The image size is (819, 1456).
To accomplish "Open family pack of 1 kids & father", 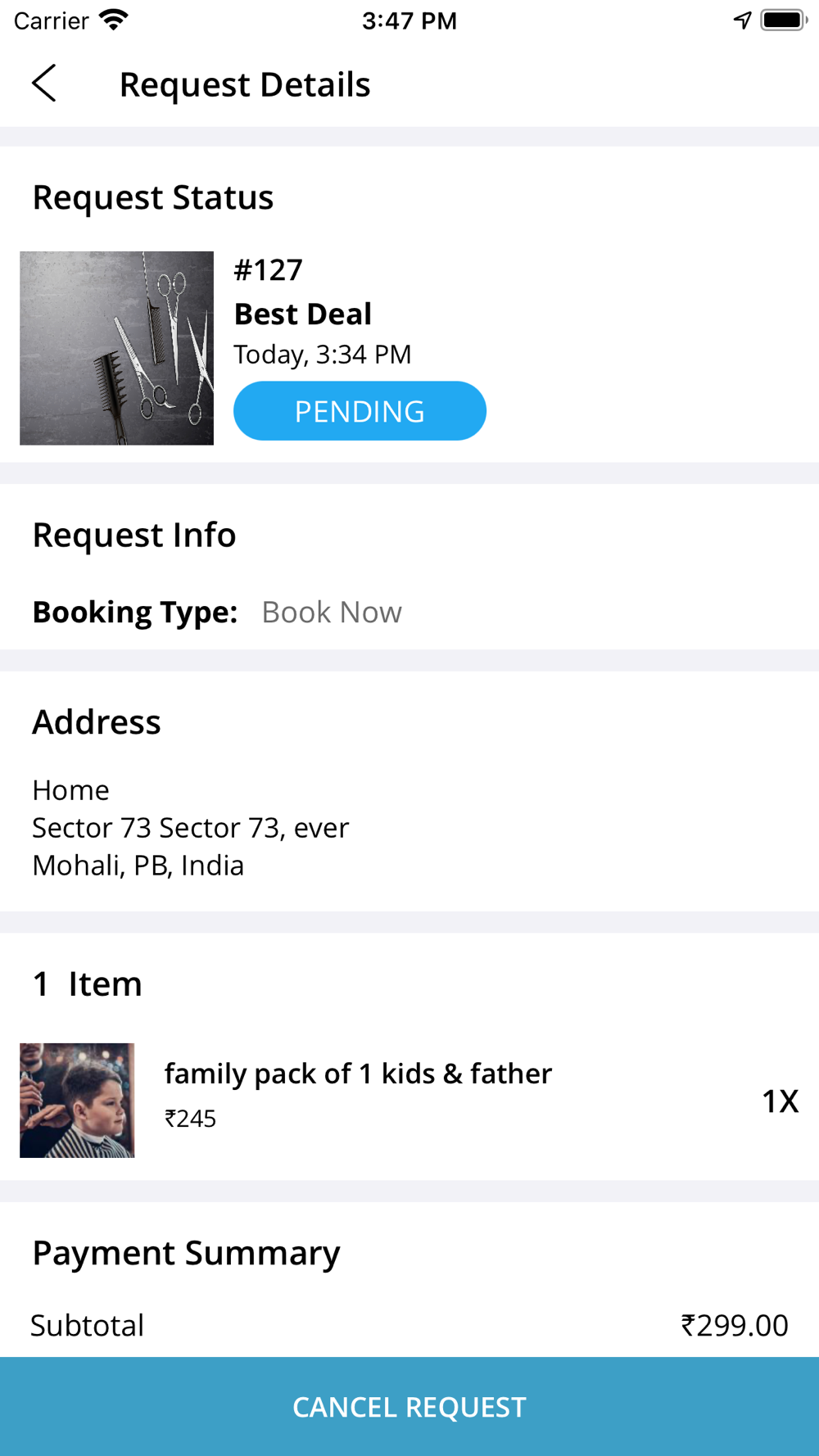I will coord(358,1074).
